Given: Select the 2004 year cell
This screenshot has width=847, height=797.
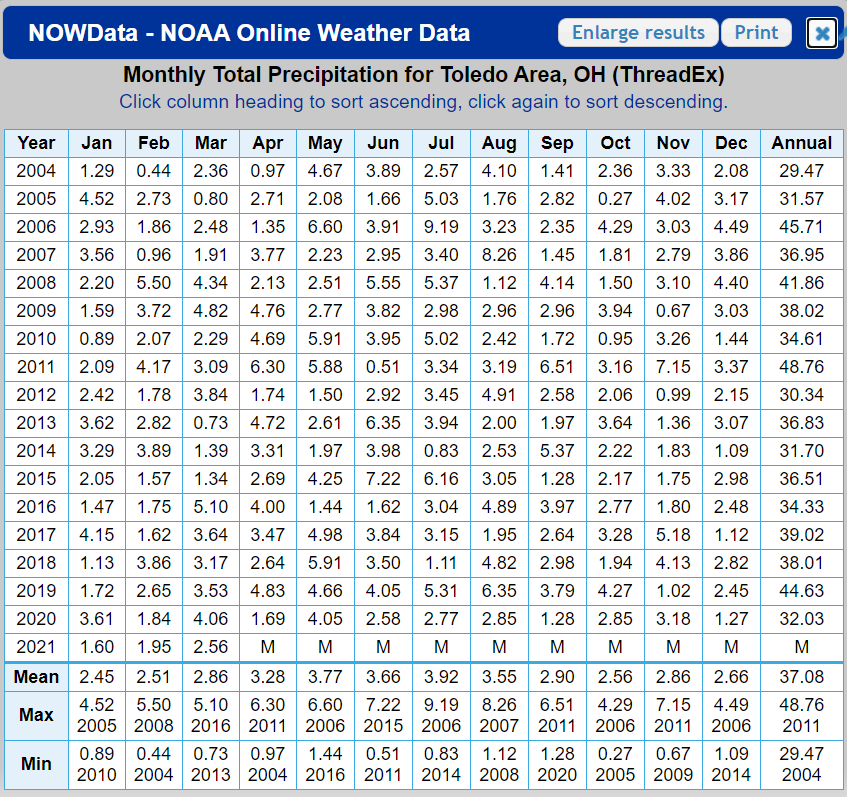Looking at the screenshot, I should [36, 171].
